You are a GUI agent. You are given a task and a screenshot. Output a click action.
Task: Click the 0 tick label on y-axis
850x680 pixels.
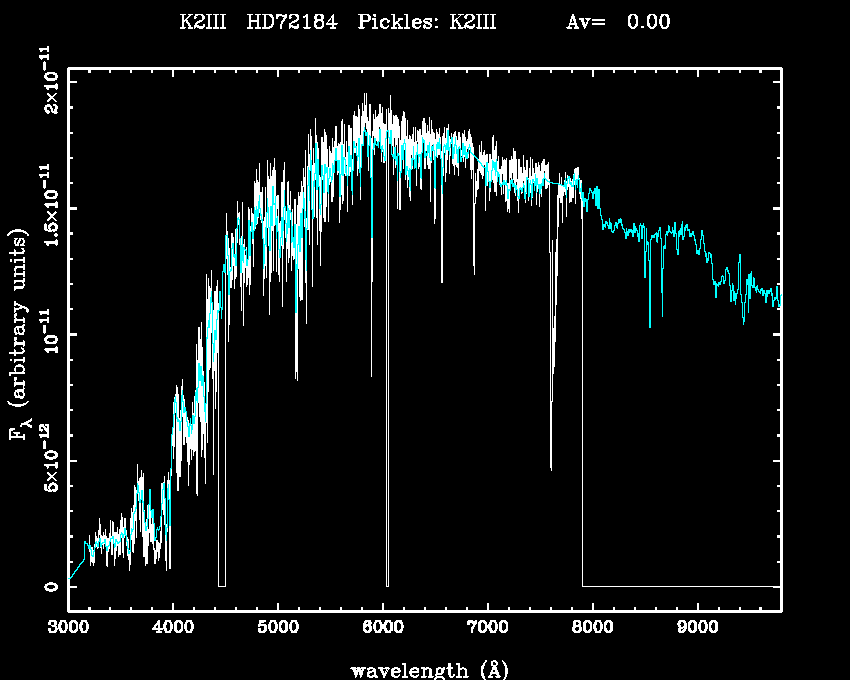click(49, 586)
